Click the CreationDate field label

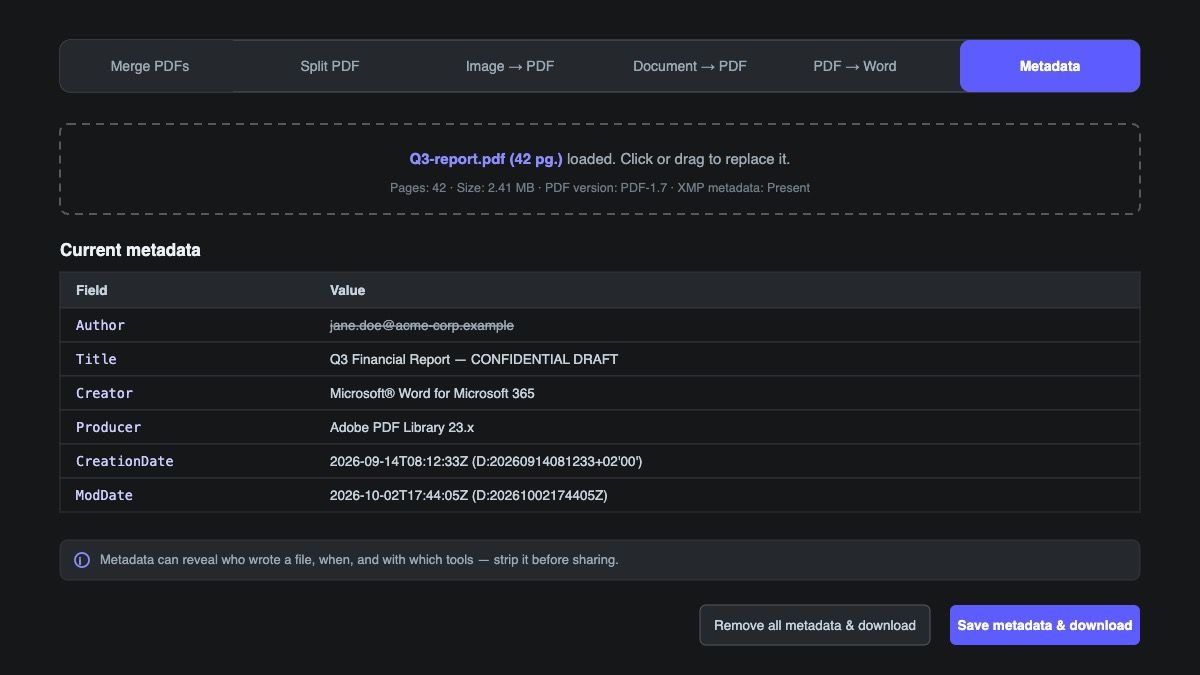click(125, 461)
